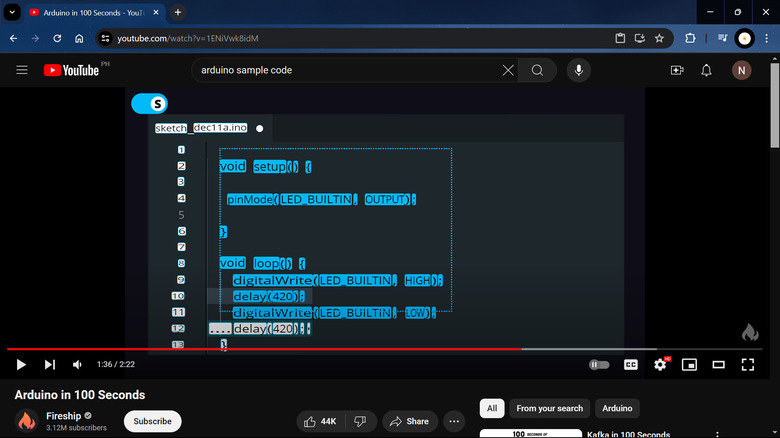
Task: Share this Arduino video
Action: [x=409, y=421]
